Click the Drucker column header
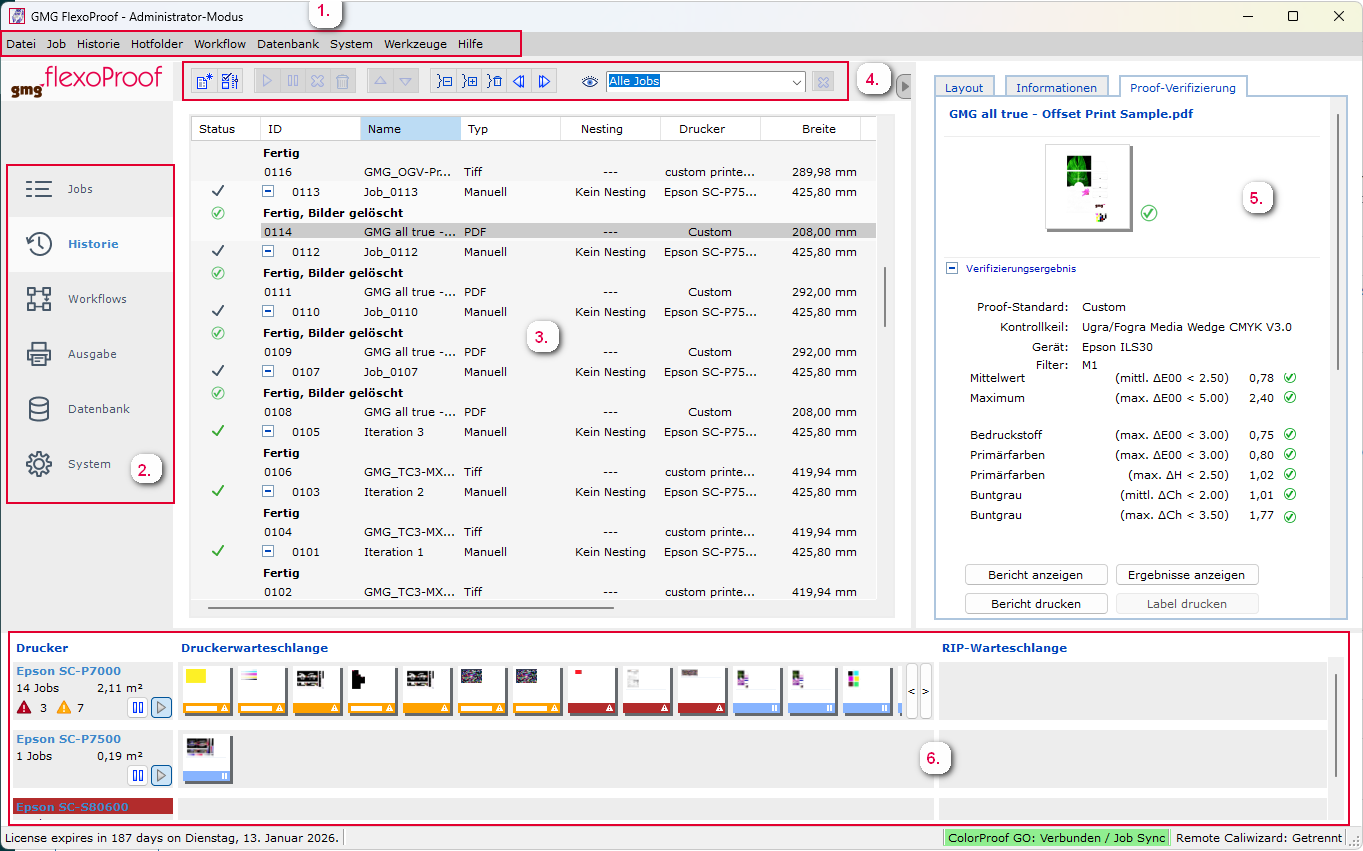Image resolution: width=1363 pixels, height=851 pixels. (x=710, y=129)
